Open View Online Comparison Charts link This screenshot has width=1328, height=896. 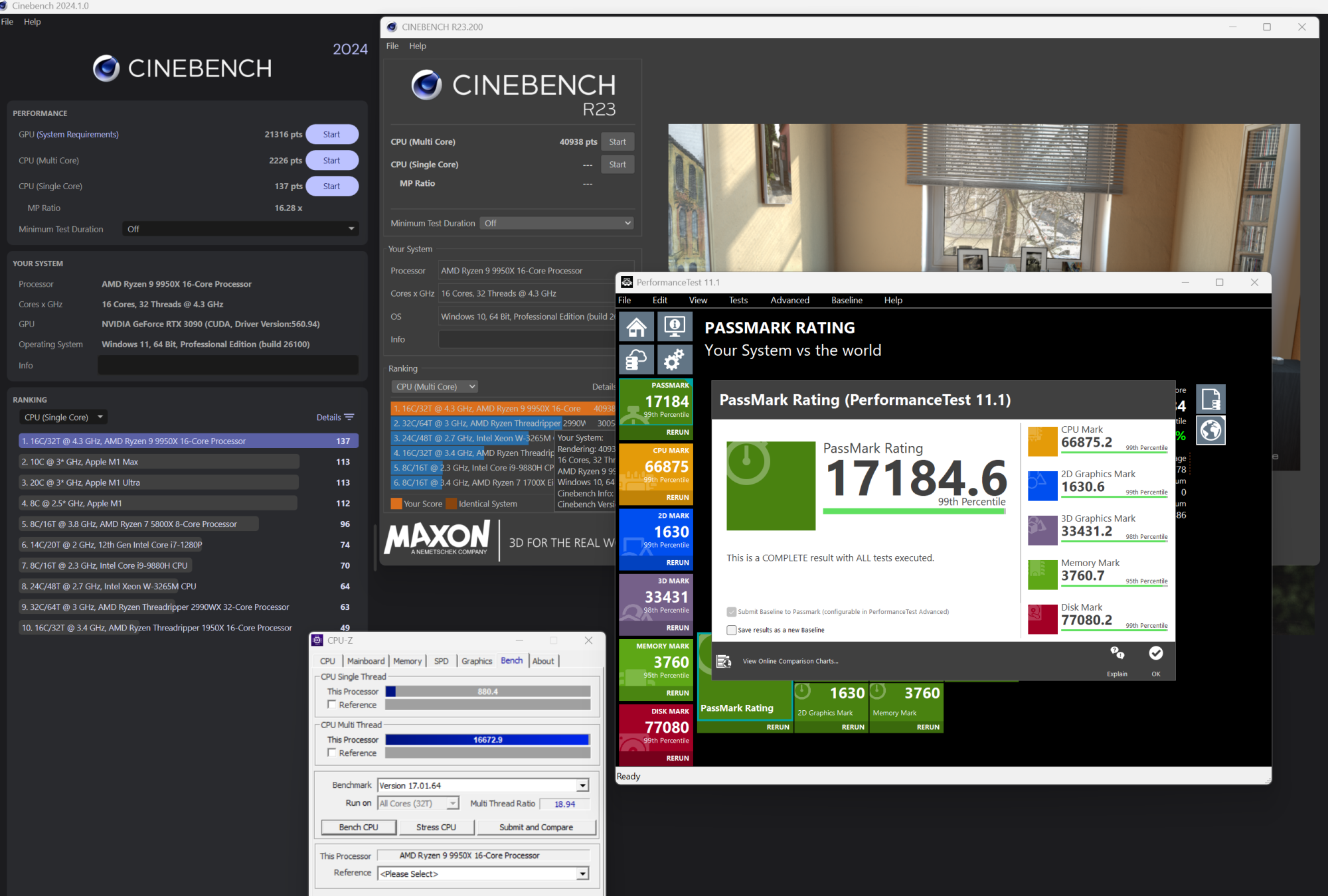tap(790, 662)
